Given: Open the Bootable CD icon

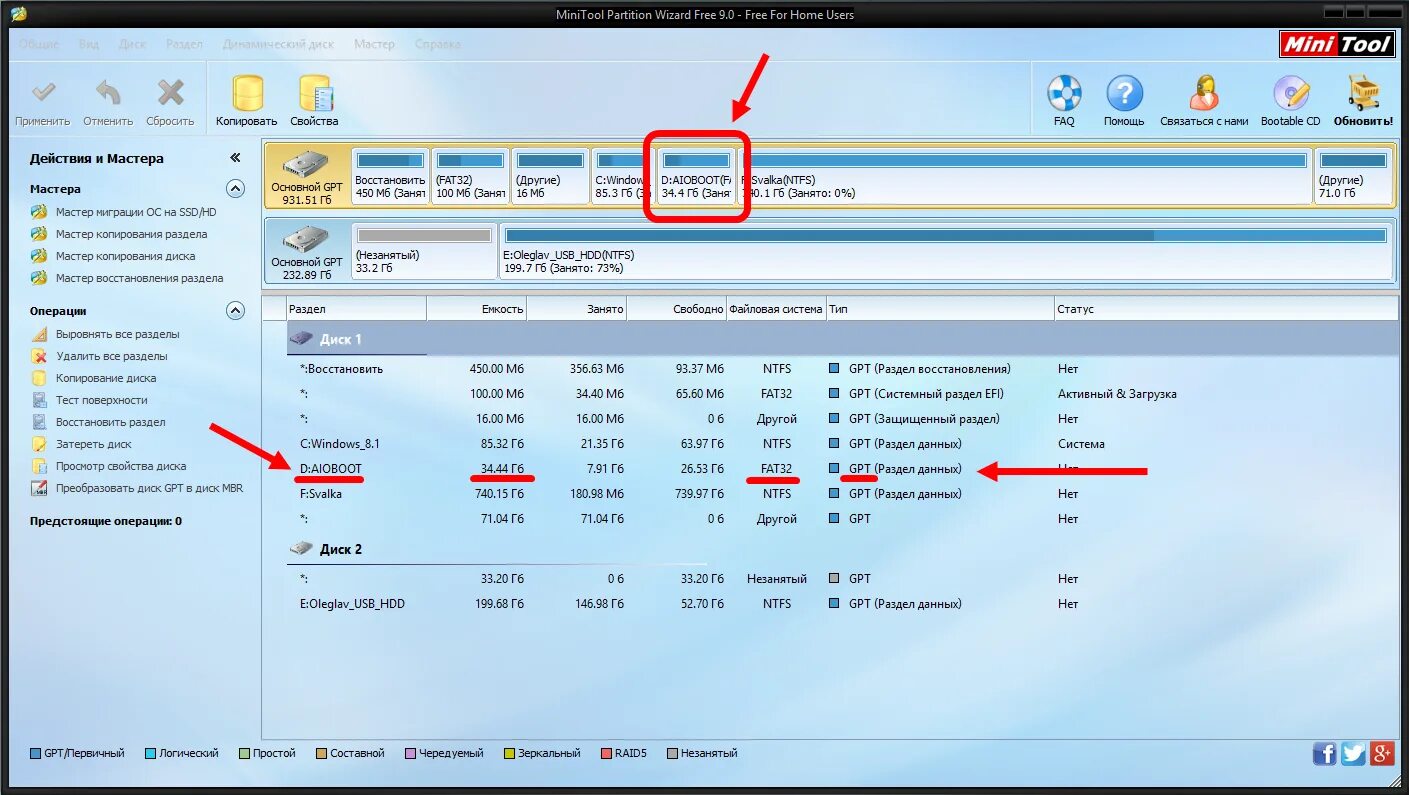Looking at the screenshot, I should click(x=1290, y=95).
